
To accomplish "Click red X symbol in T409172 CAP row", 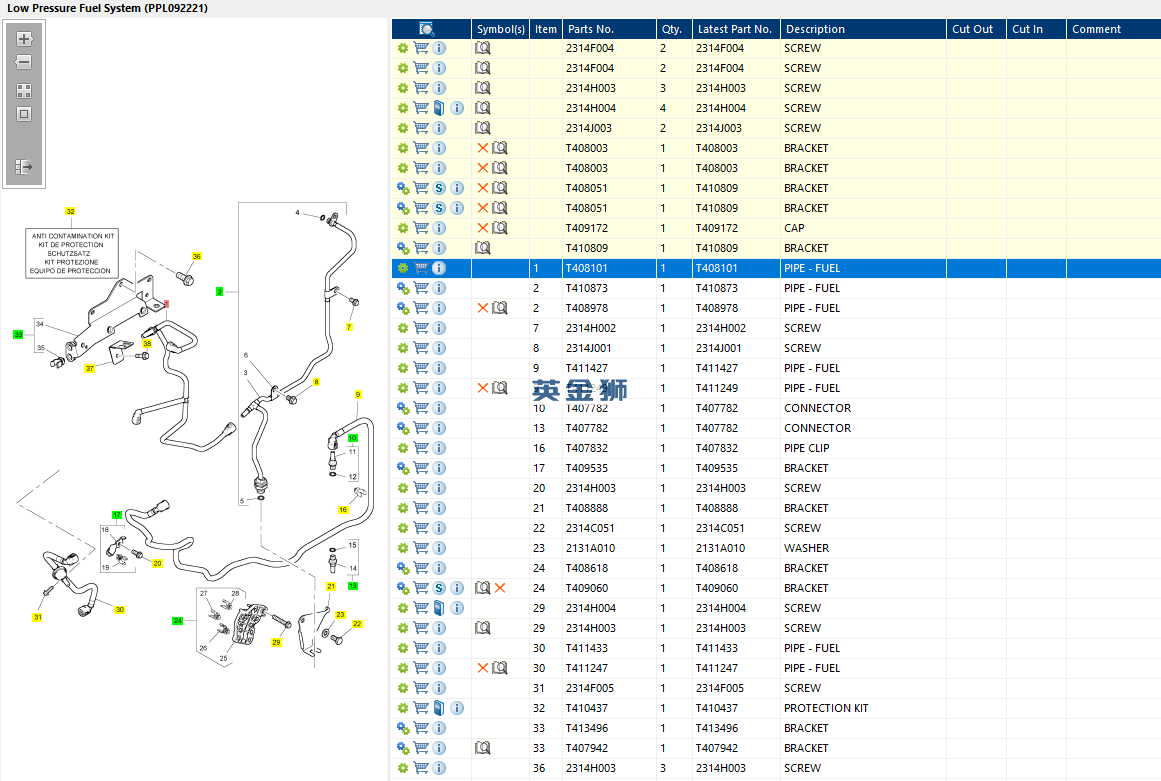I will point(483,228).
